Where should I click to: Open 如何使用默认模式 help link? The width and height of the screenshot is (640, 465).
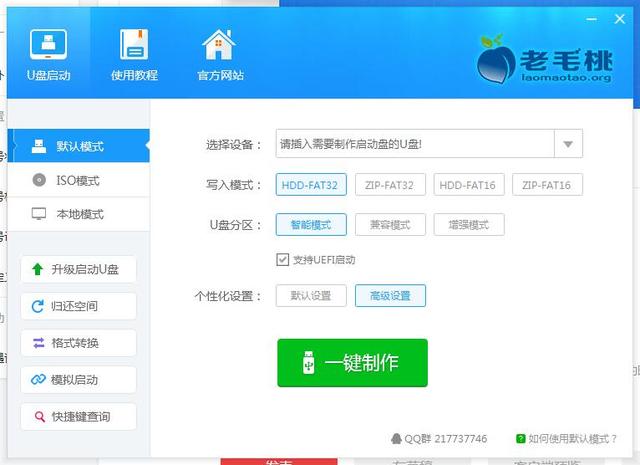pyautogui.click(x=566, y=439)
